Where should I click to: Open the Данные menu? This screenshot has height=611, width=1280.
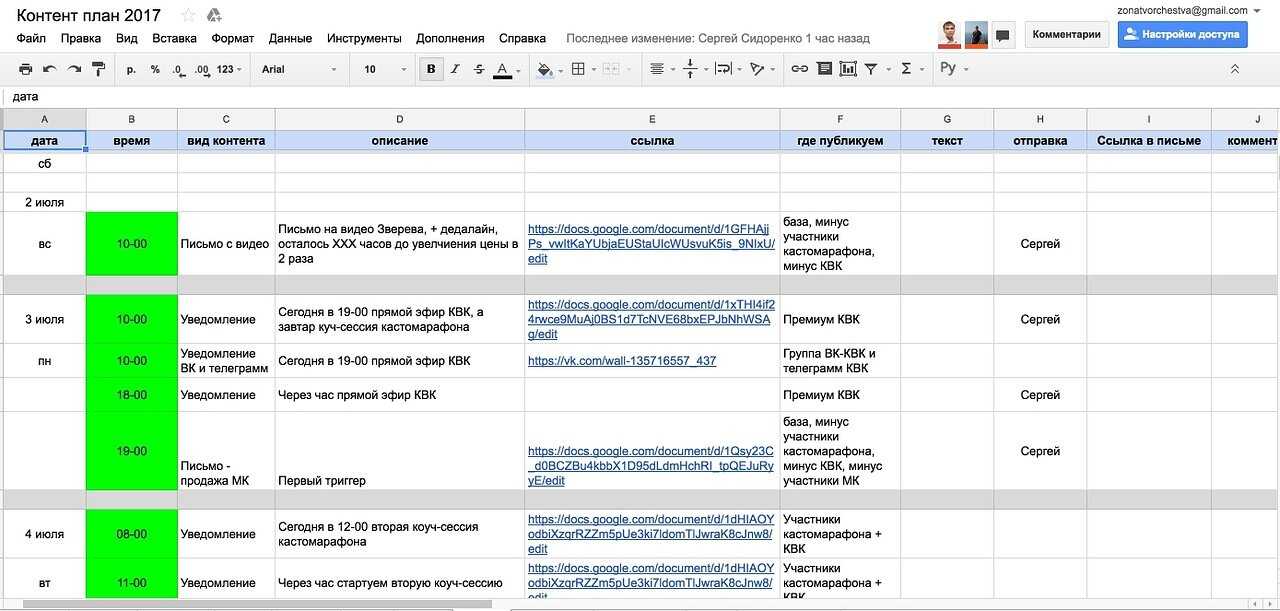(291, 38)
